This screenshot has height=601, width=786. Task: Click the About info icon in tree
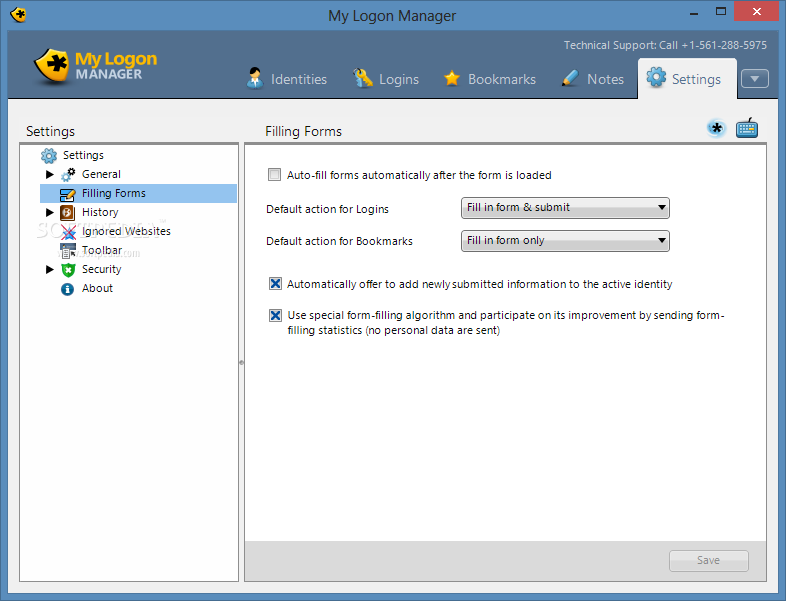pyautogui.click(x=67, y=289)
